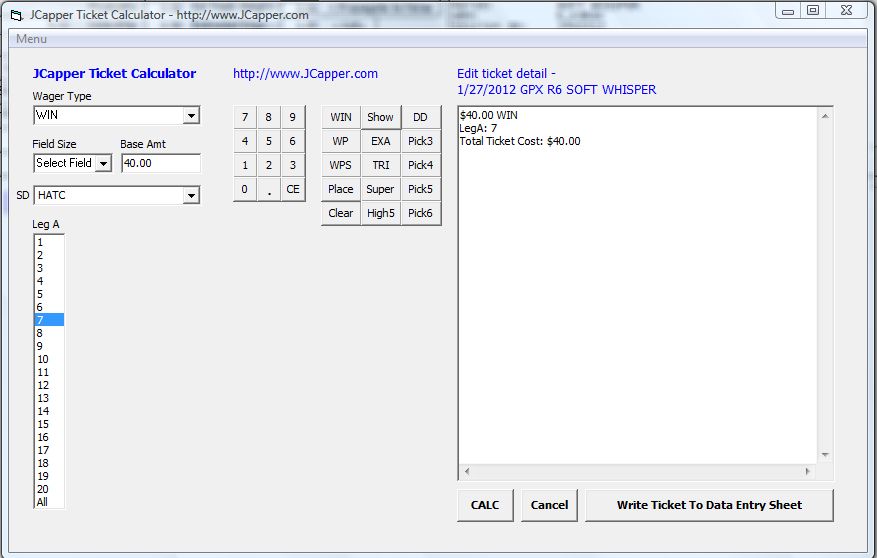Select the Pick6 wager button
This screenshot has height=558, width=877.
[421, 214]
